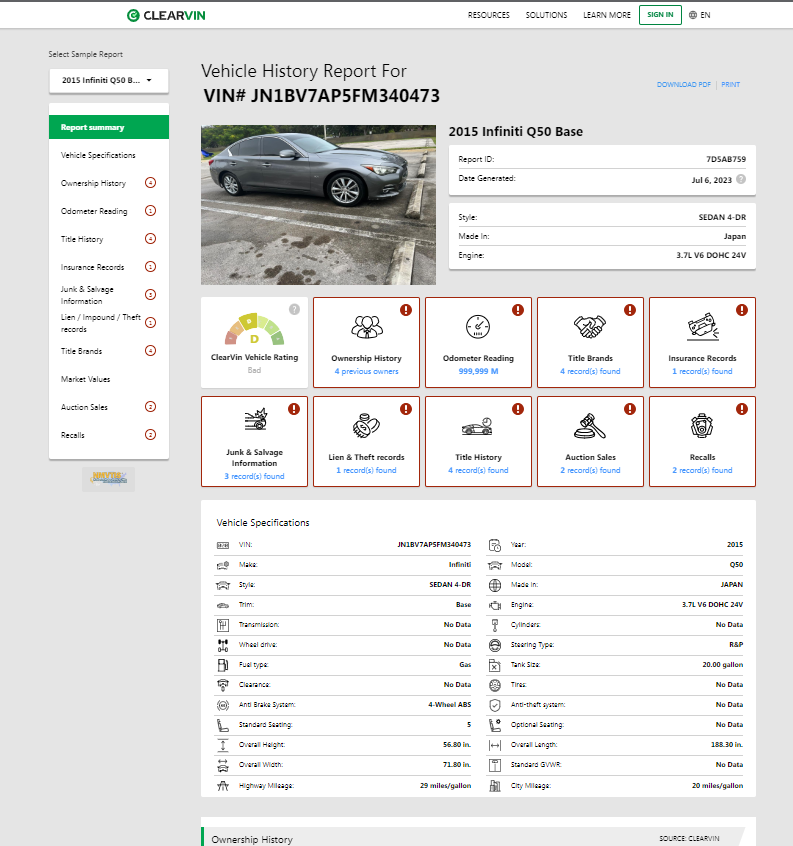Click 1 record(s) found under Insurance Records
This screenshot has width=793, height=846.
tap(702, 371)
